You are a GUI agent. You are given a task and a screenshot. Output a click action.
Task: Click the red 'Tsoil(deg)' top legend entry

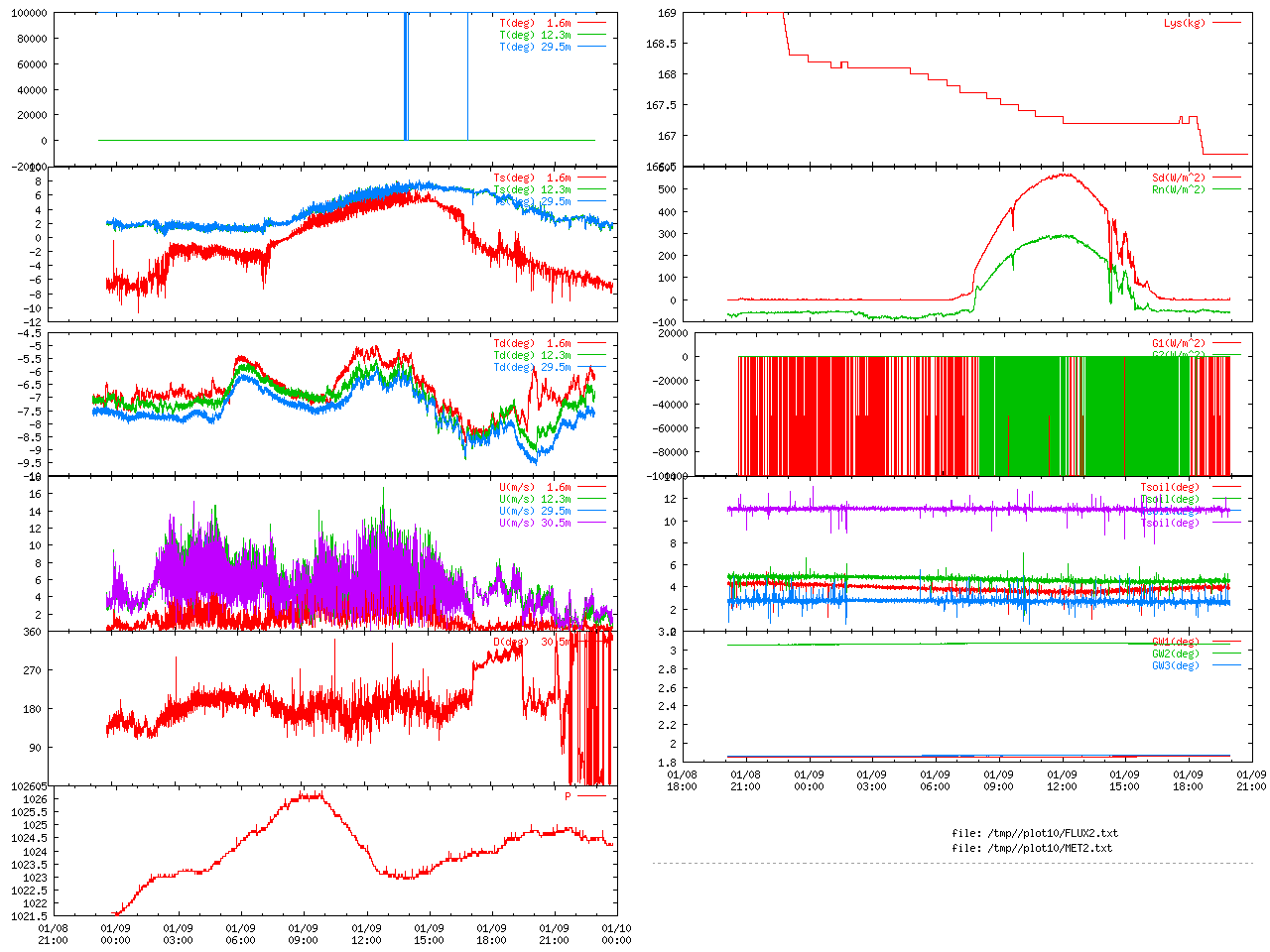(x=1170, y=487)
